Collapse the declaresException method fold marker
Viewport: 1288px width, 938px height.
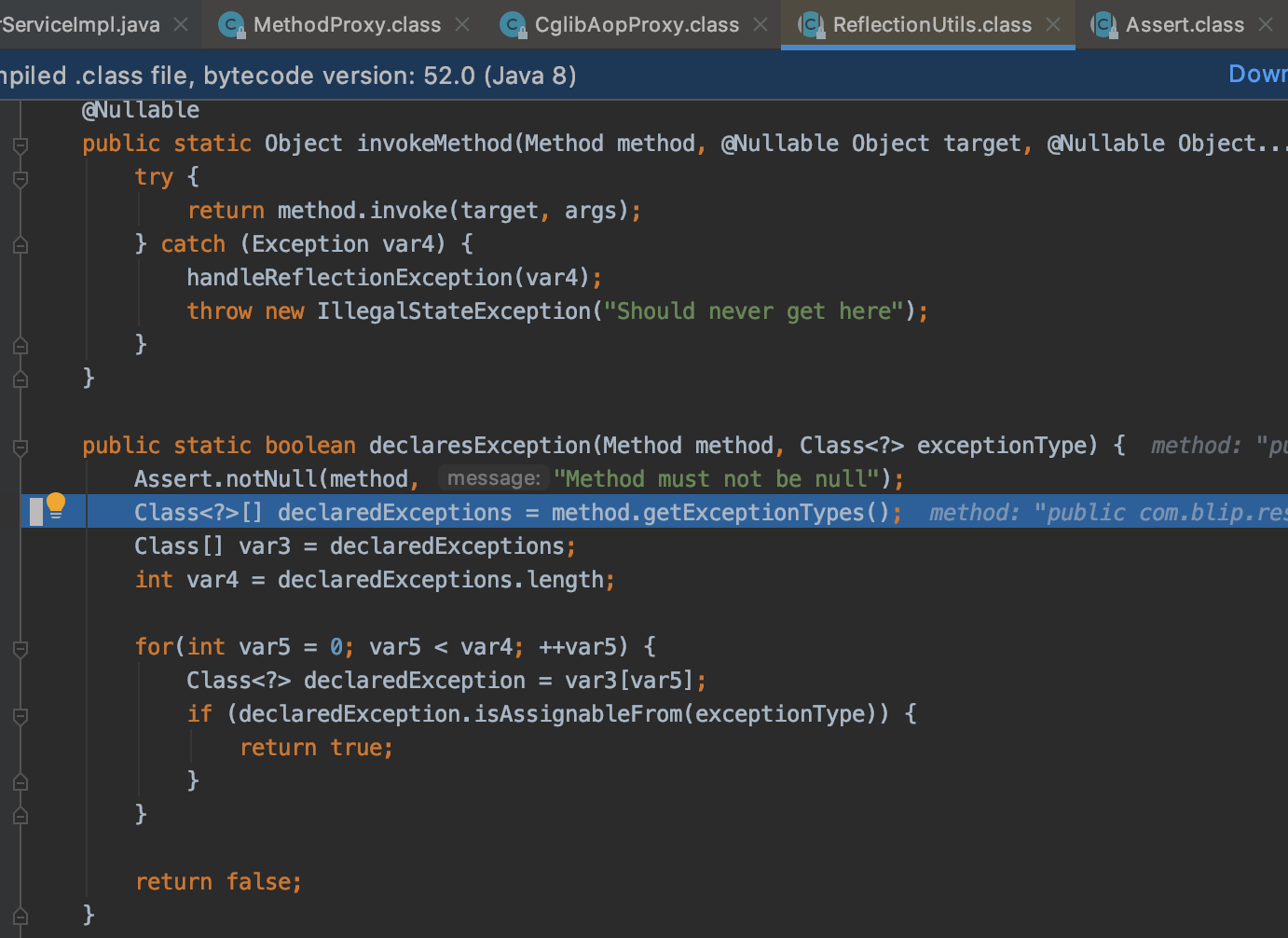click(21, 447)
